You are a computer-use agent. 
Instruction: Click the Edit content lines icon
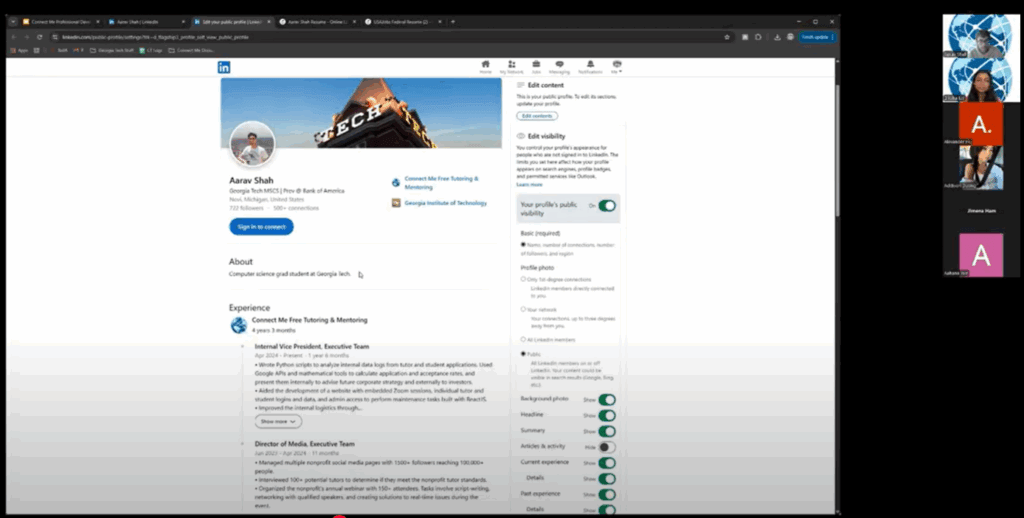pos(520,85)
